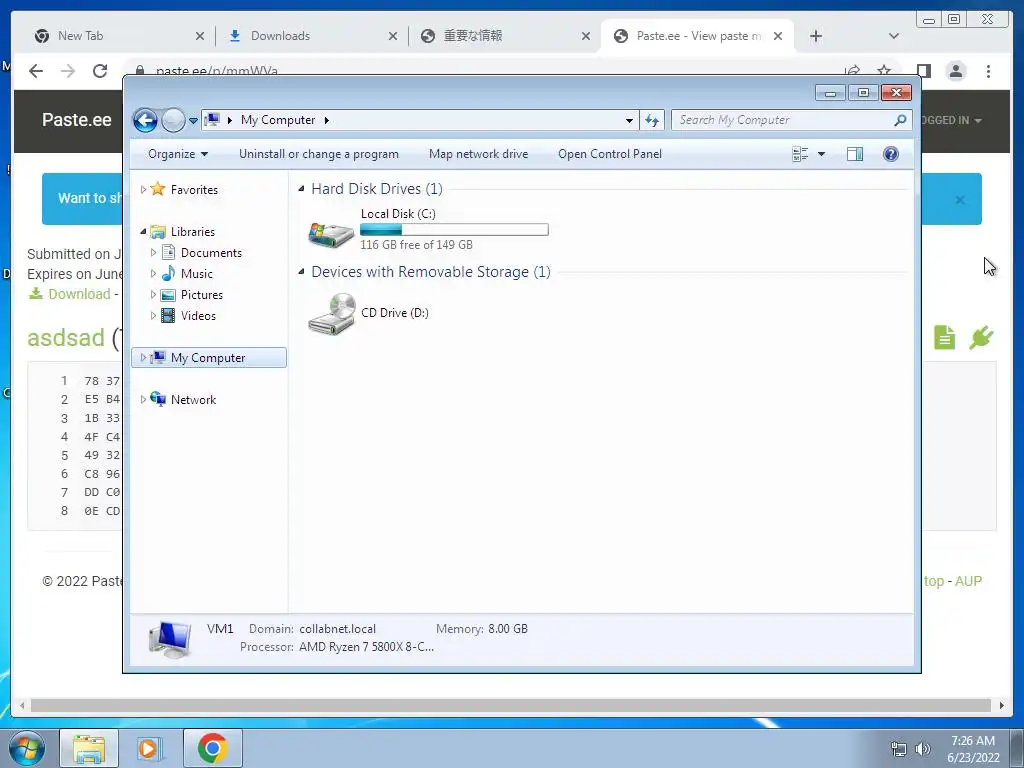Select Favorites in navigation pane
The height and width of the screenshot is (768, 1024).
194,190
